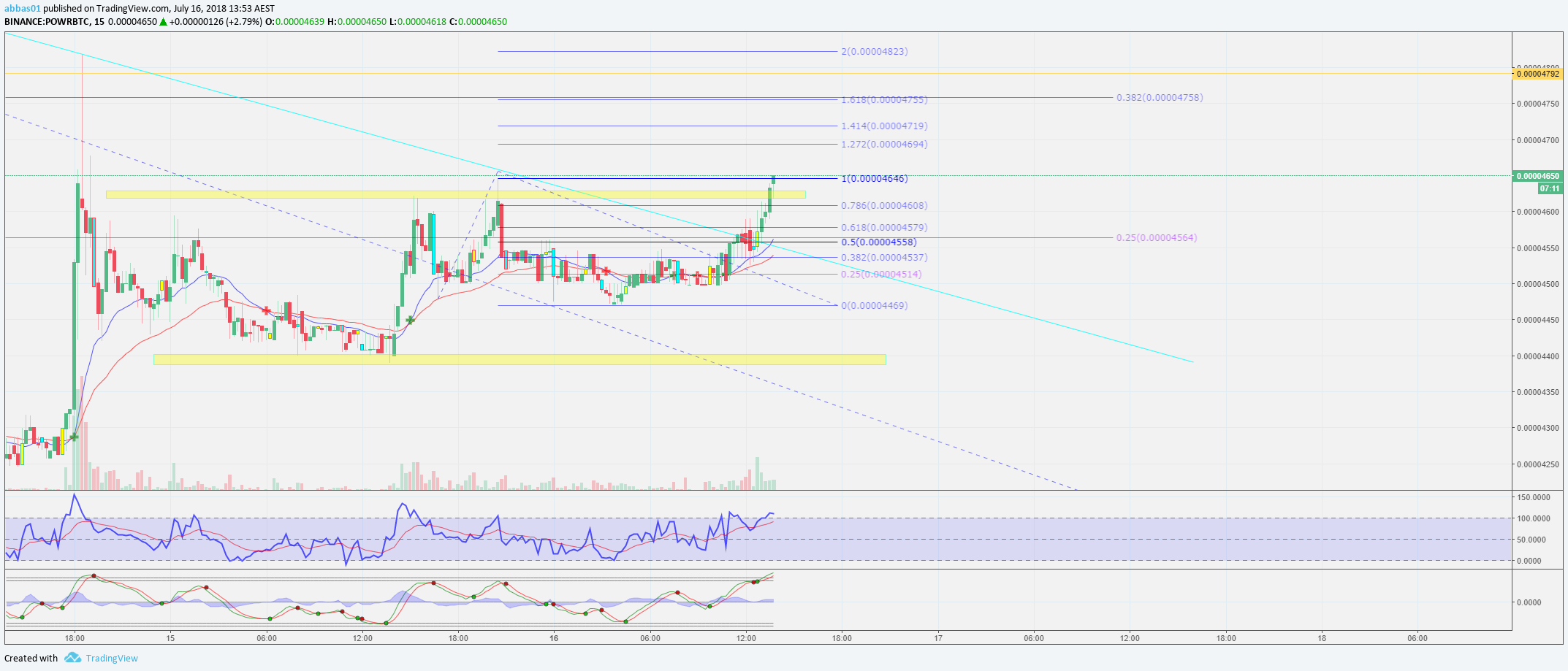
Task: Click date label 17 on time axis
Action: point(938,638)
